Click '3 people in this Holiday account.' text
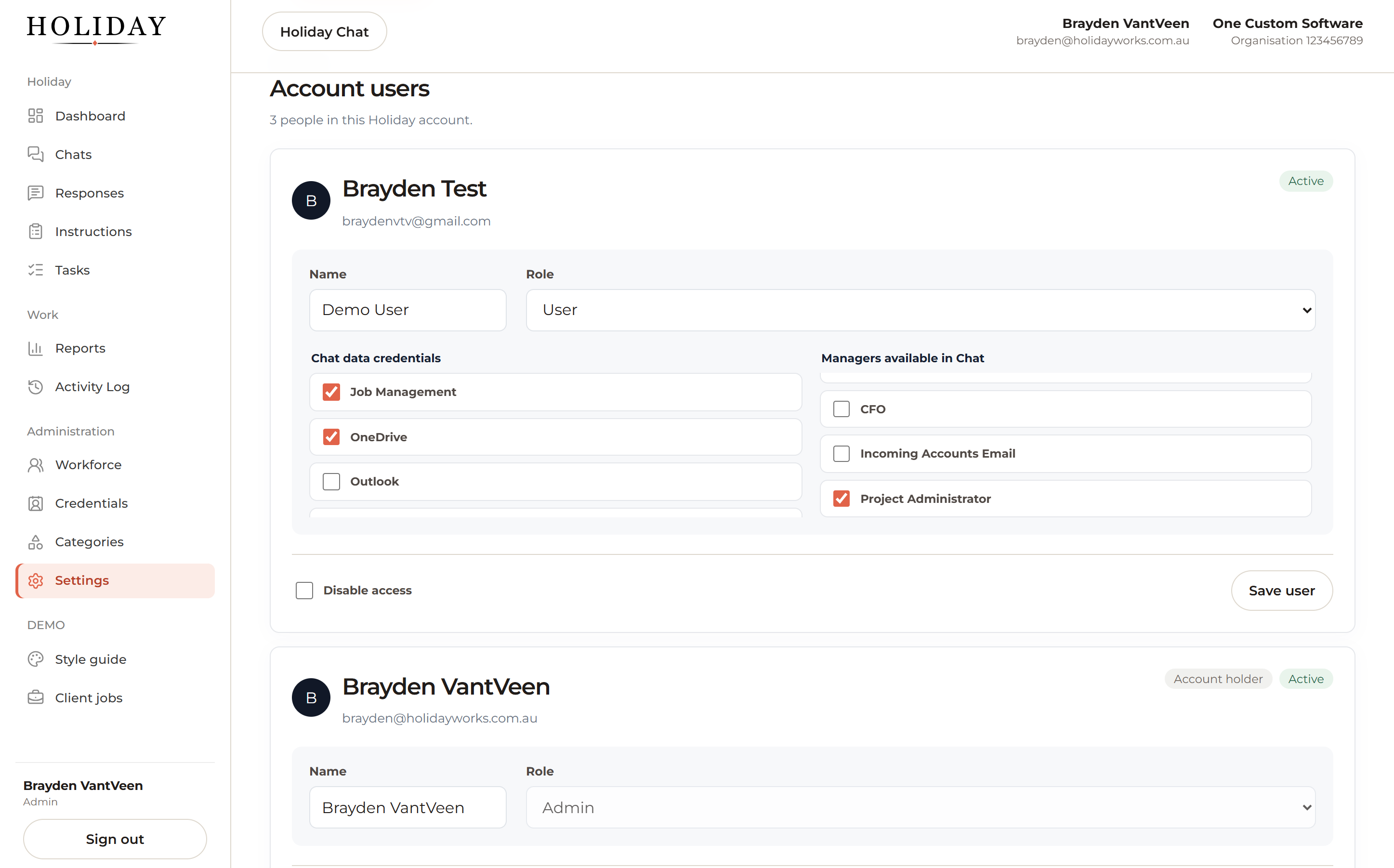This screenshot has width=1394, height=868. point(371,120)
